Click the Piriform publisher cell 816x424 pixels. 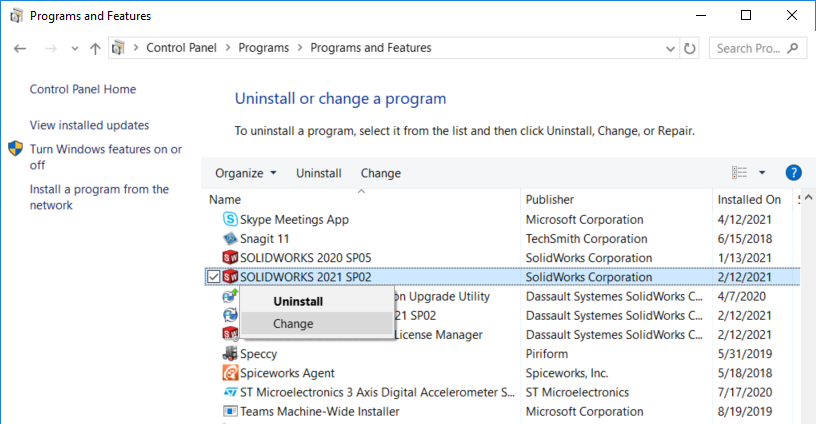click(546, 354)
